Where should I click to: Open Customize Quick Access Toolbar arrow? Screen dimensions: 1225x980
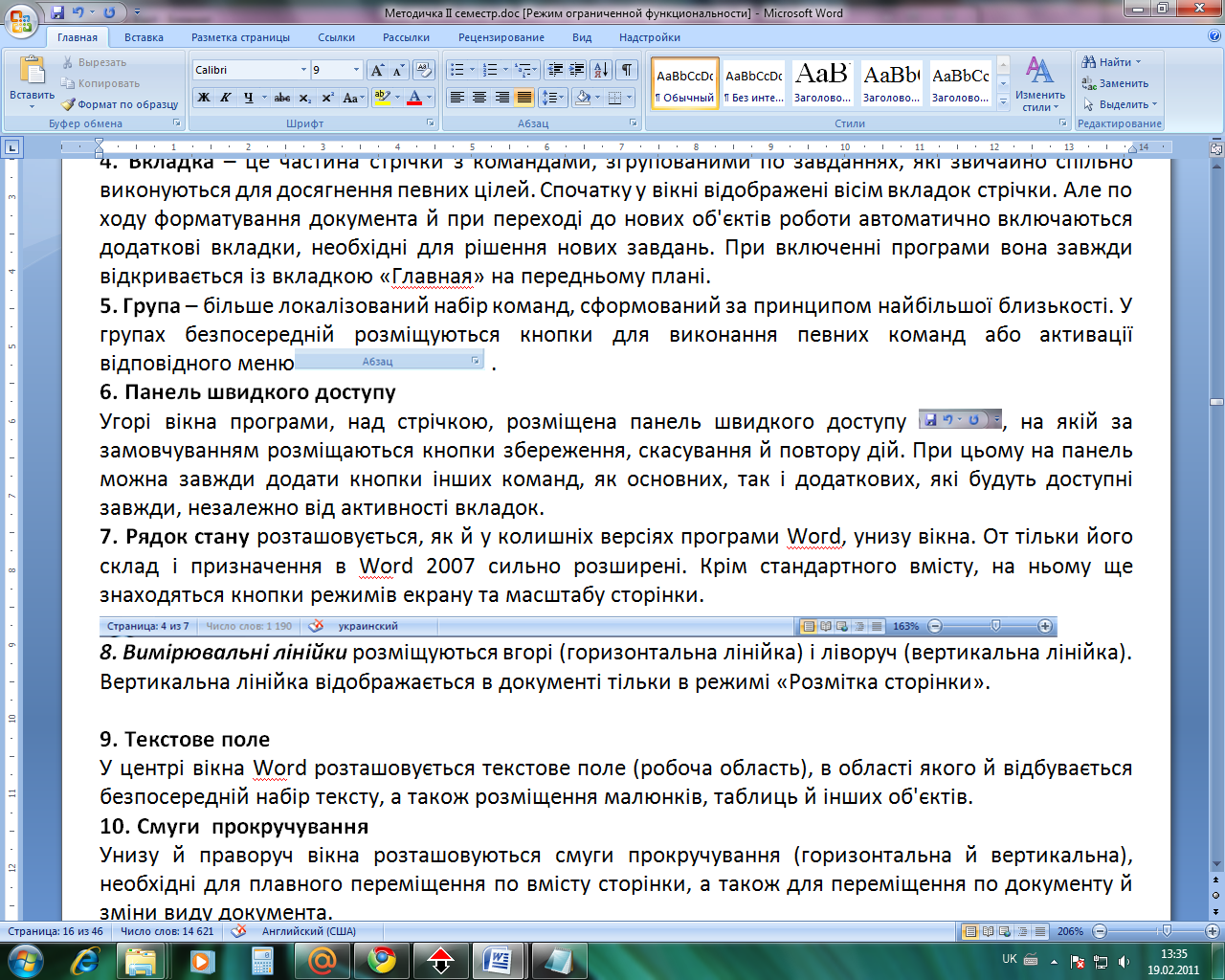[137, 12]
